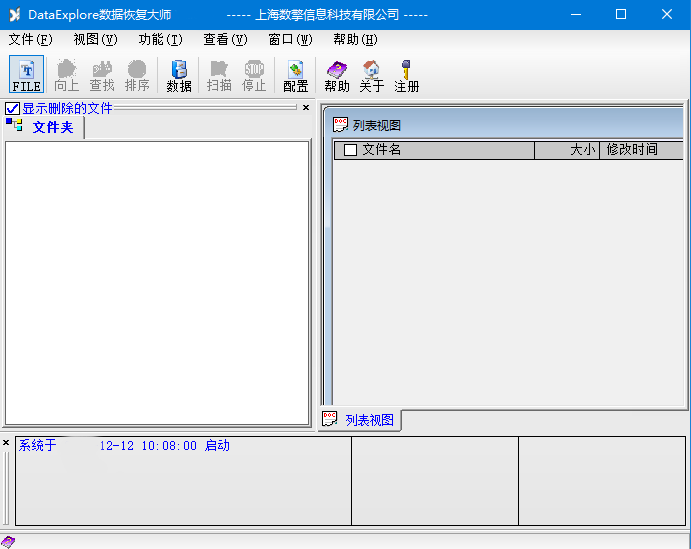Screen dimensions: 691x549
Task: Open the 配置 (config) toolbar tool
Action: pyautogui.click(x=295, y=74)
